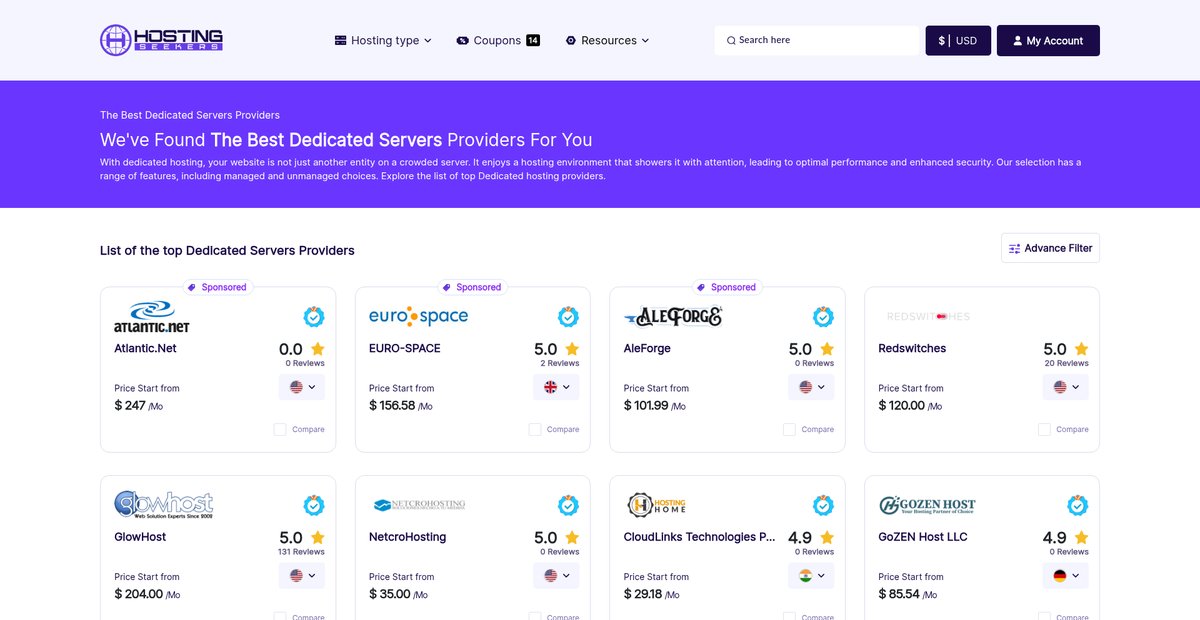Image resolution: width=1200 pixels, height=620 pixels.
Task: Open the USD currency selector
Action: [x=958, y=41]
